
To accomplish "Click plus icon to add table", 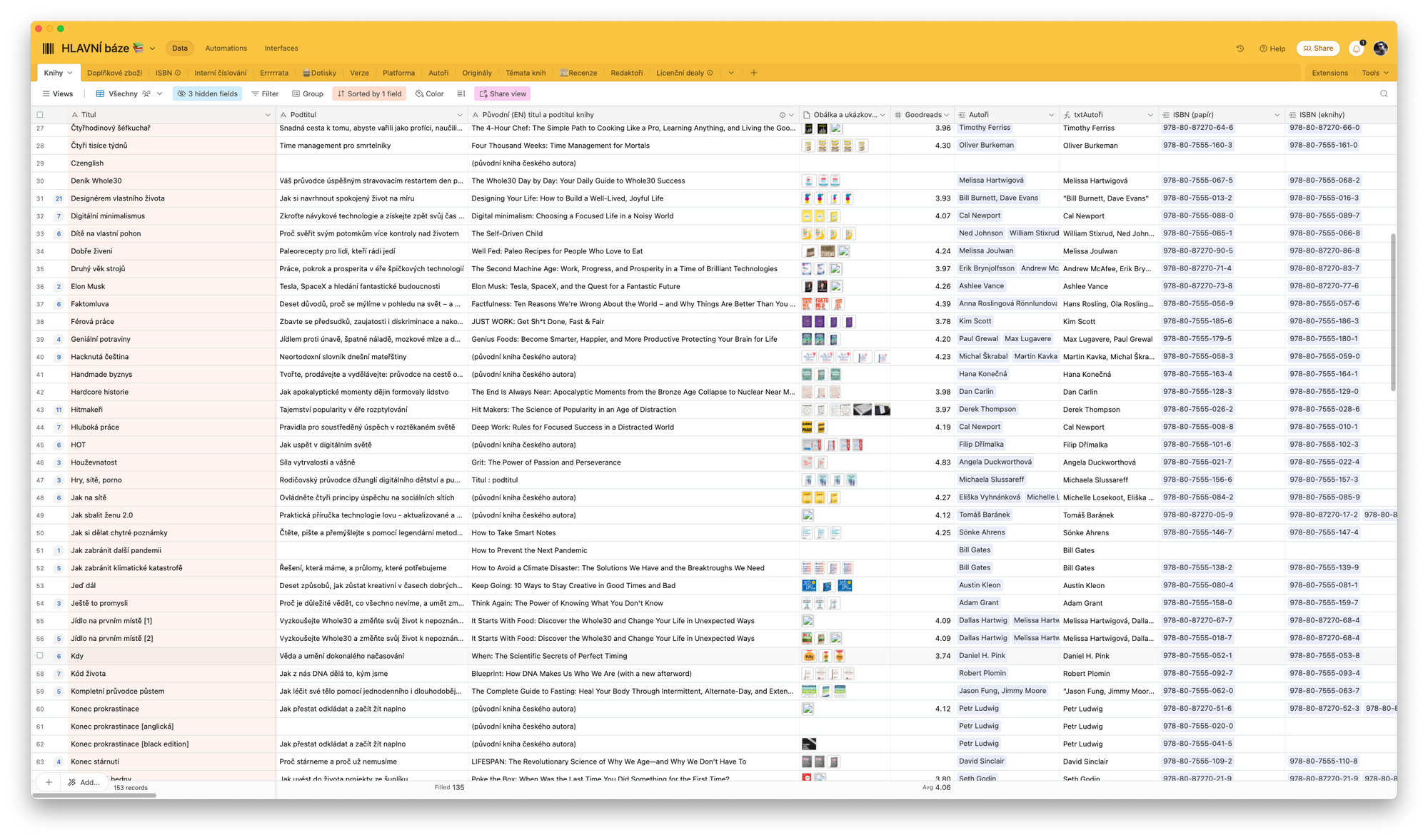I will 753,73.
